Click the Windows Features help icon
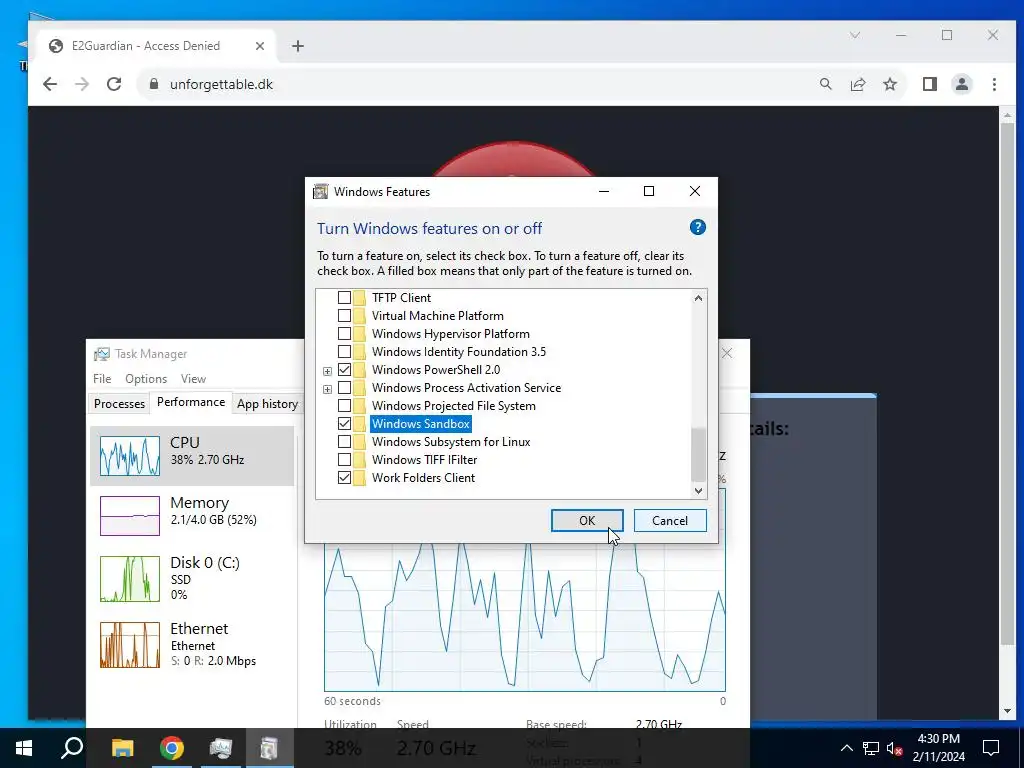The width and height of the screenshot is (1024, 768). point(697,227)
